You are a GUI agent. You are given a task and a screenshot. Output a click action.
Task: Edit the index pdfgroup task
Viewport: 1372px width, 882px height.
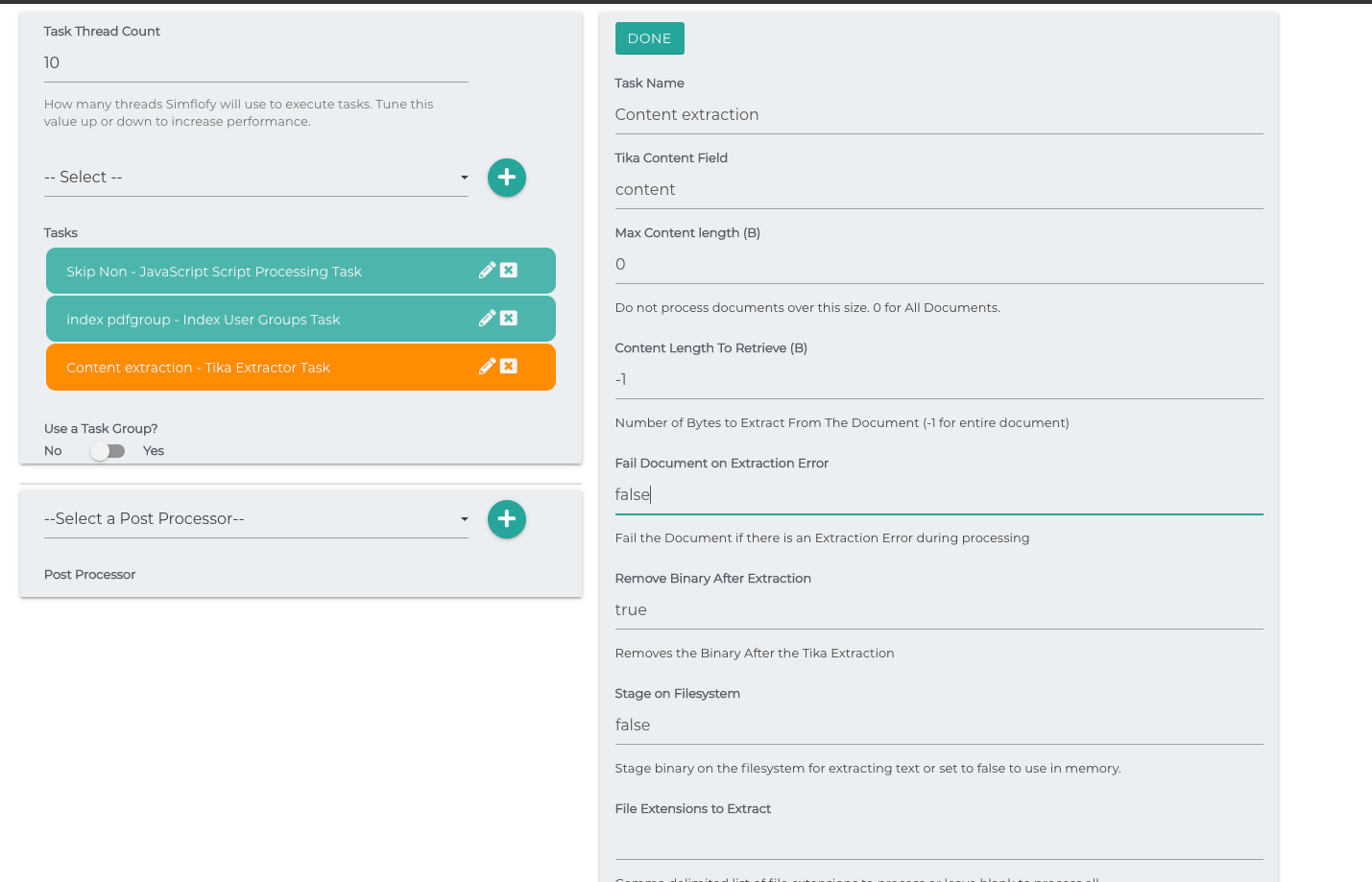pyautogui.click(x=487, y=319)
